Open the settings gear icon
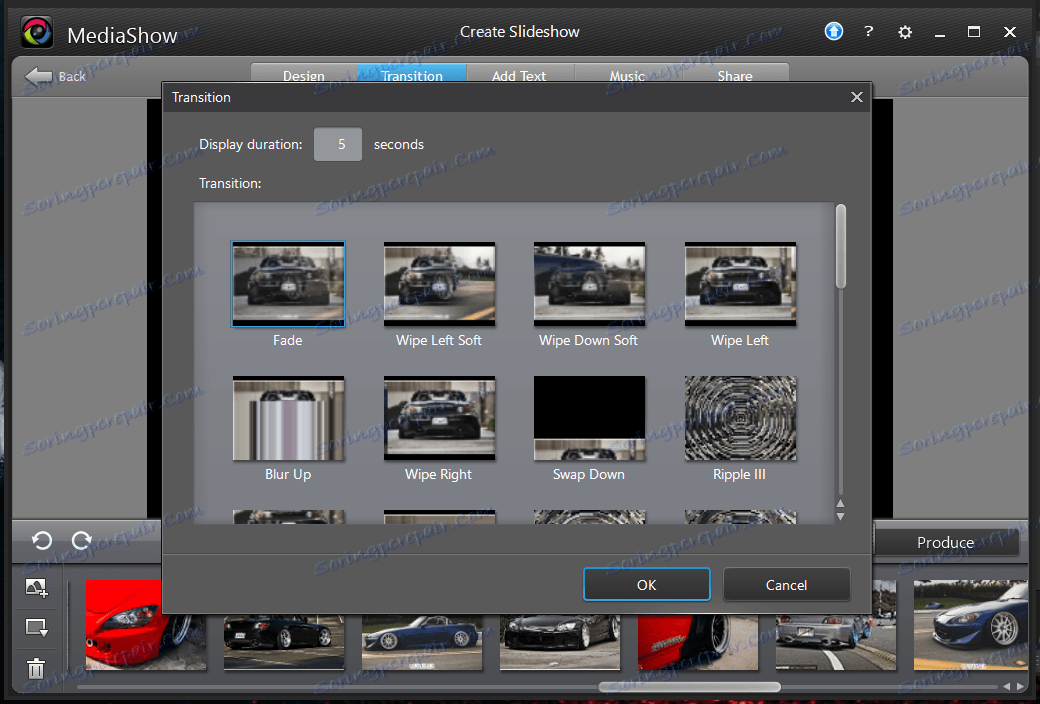 905,32
